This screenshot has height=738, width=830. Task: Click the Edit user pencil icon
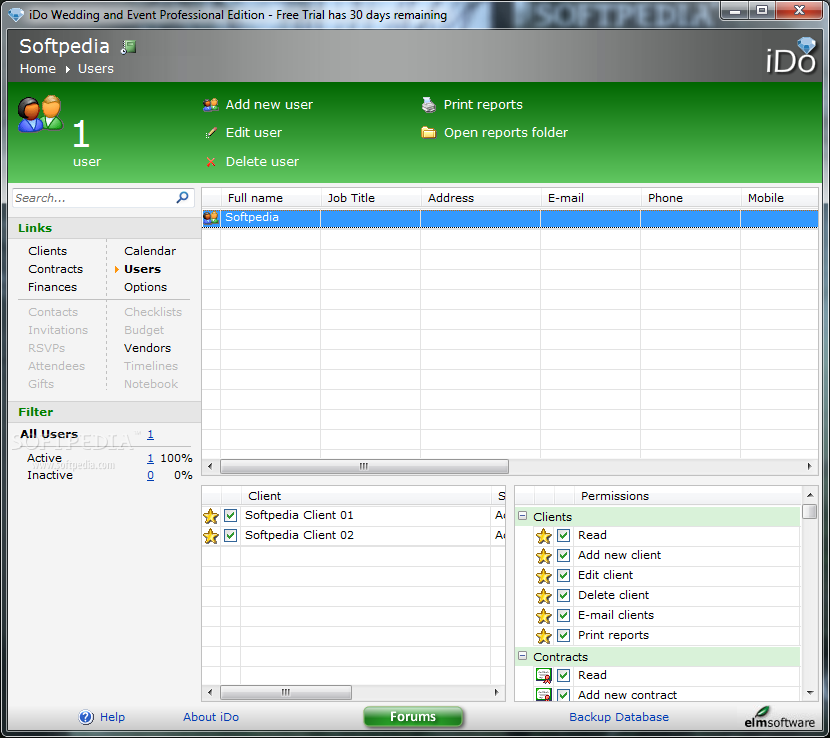[211, 133]
